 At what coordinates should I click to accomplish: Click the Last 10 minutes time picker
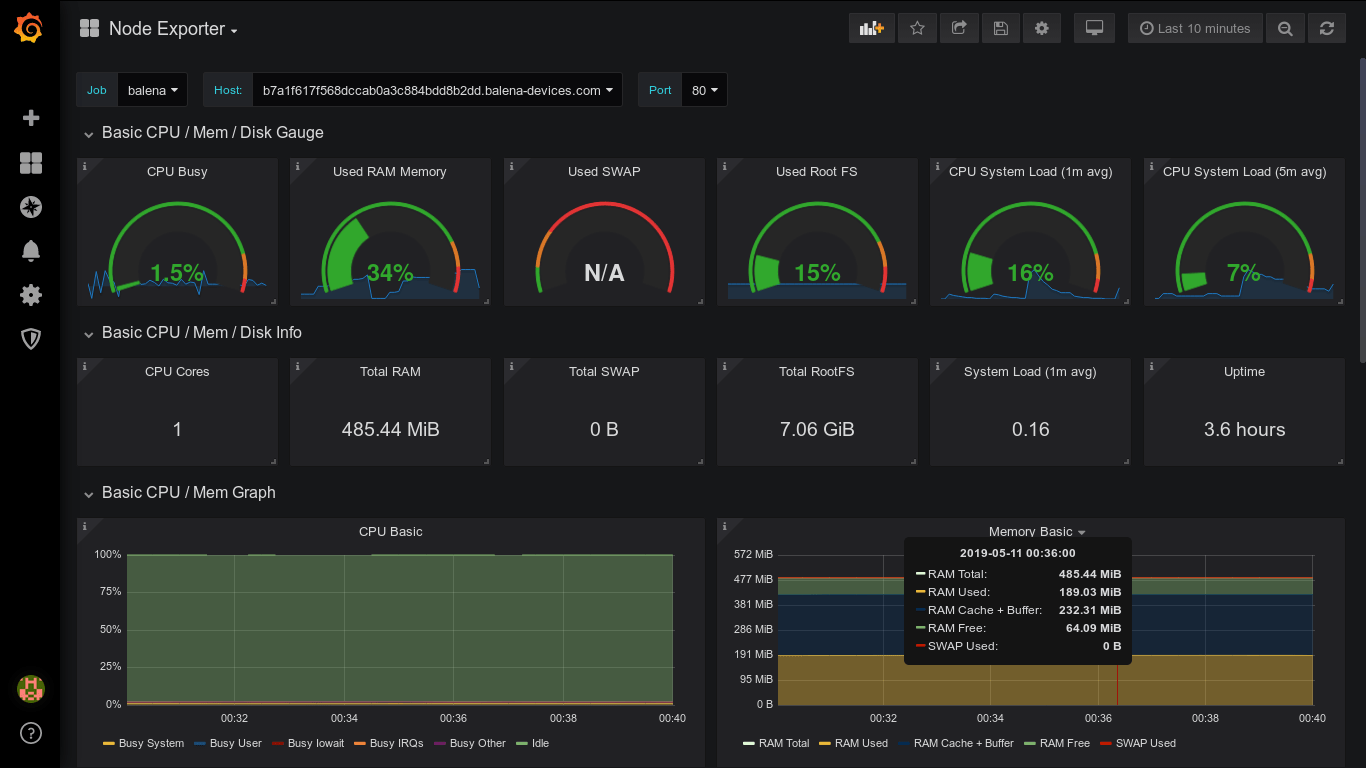pyautogui.click(x=1194, y=28)
